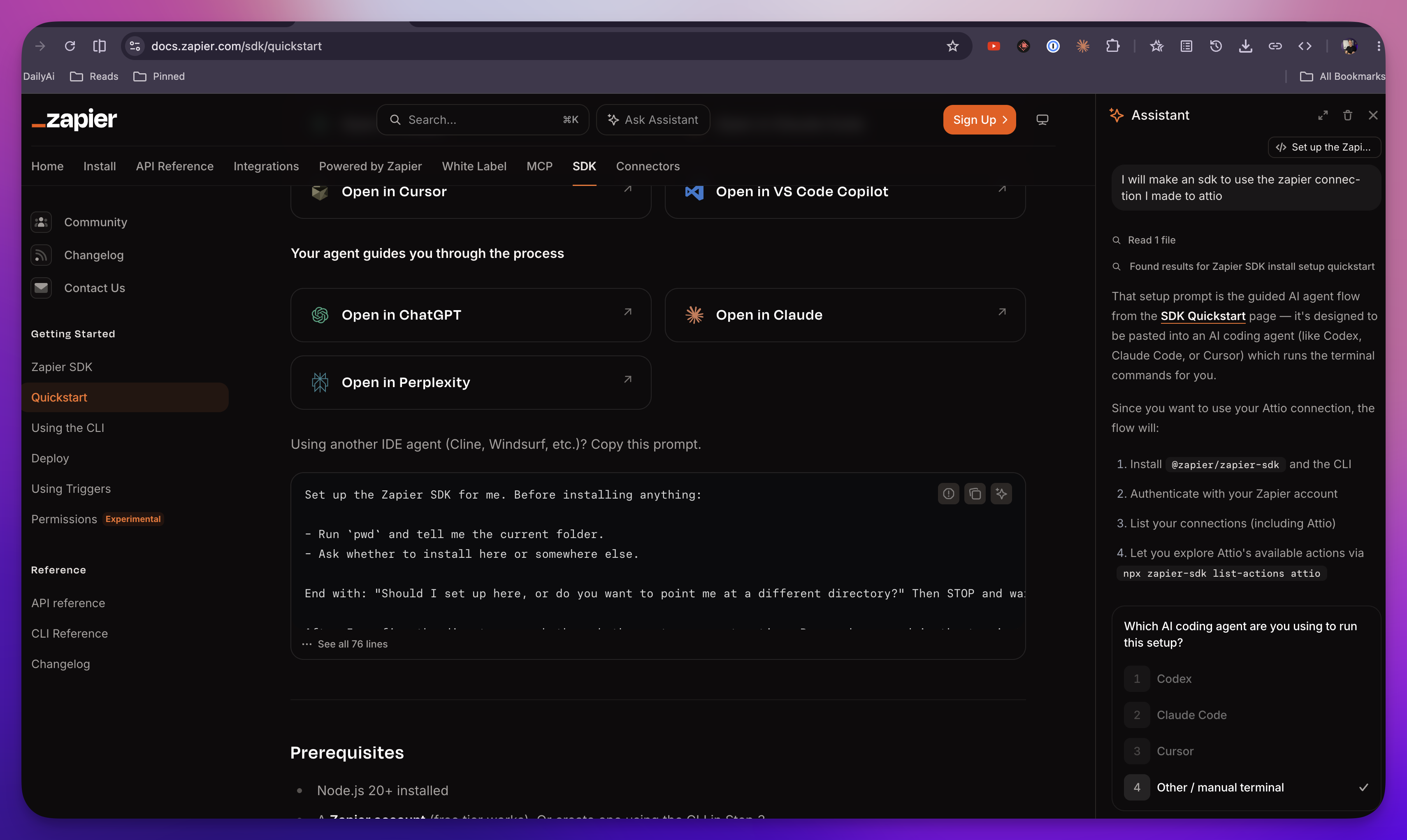Open the All Bookmarks folder

tap(1342, 77)
